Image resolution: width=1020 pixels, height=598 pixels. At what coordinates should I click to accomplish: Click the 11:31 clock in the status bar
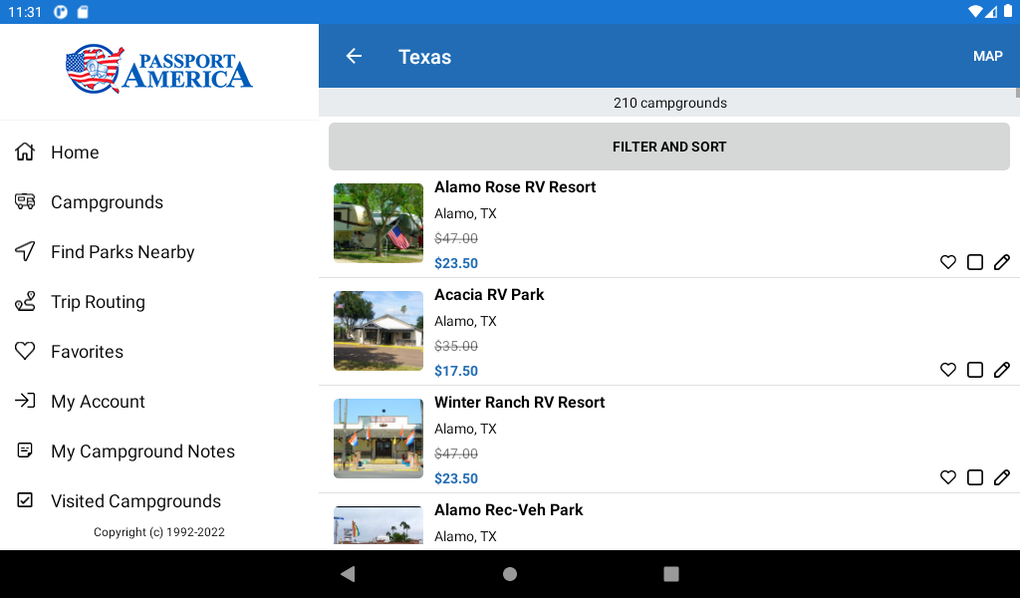tap(25, 12)
